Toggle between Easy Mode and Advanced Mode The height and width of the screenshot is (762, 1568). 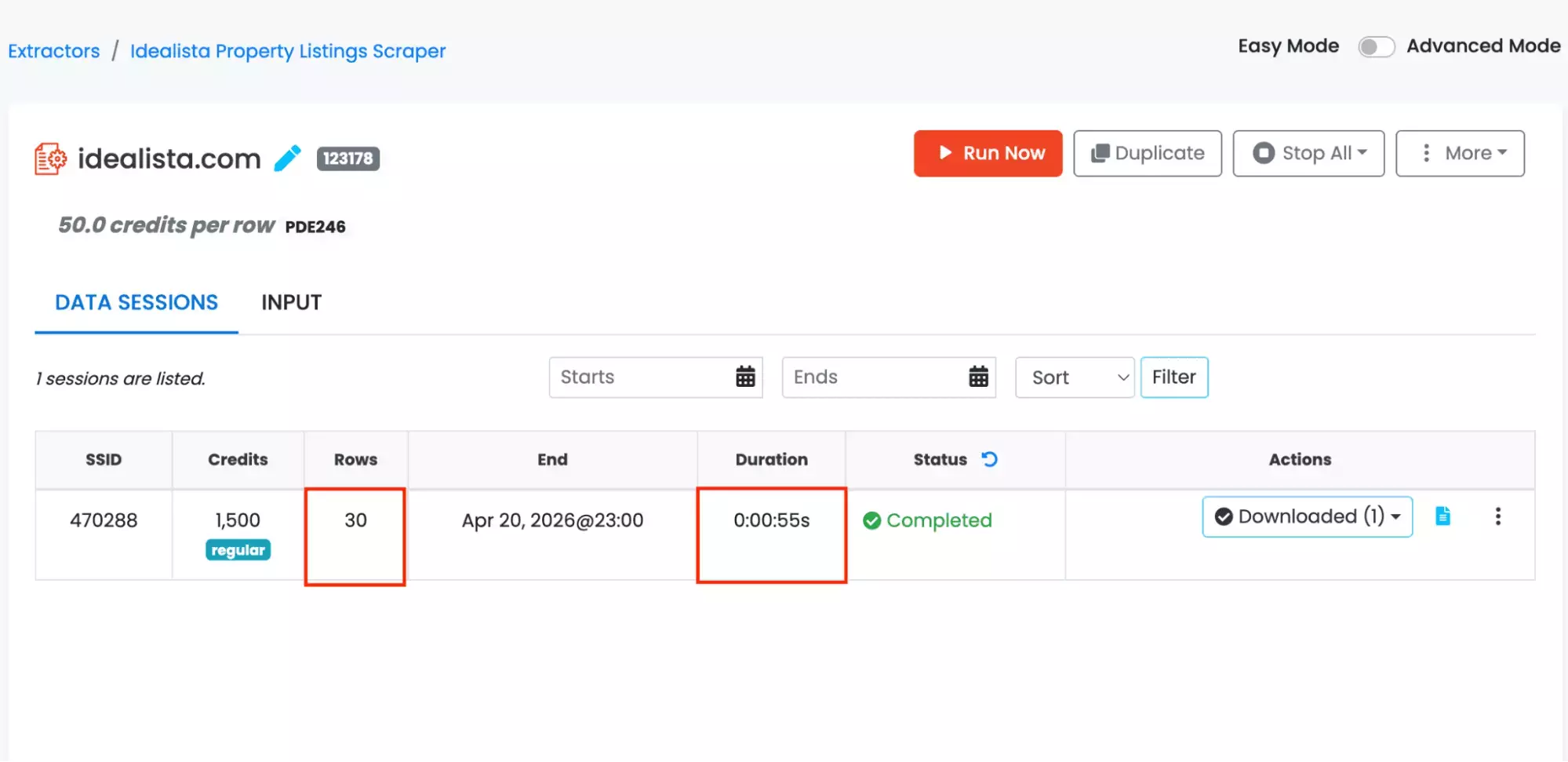1376,46
